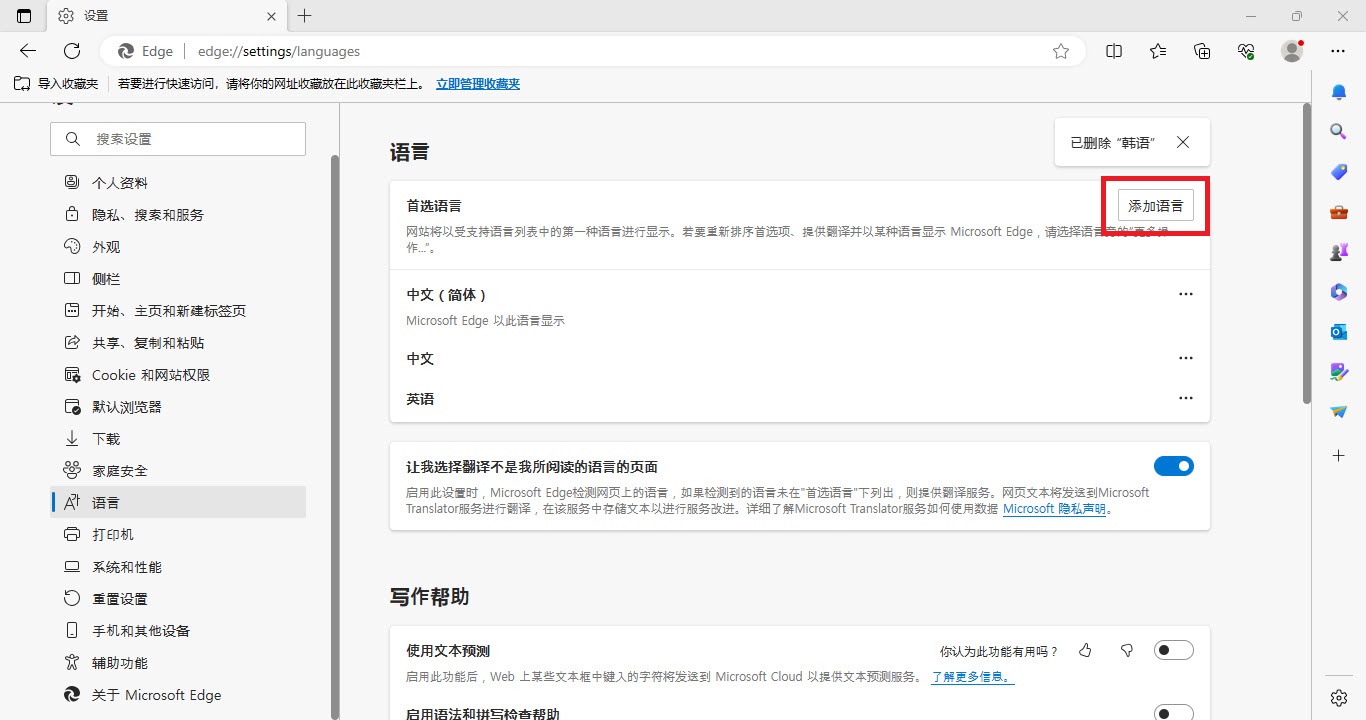Open 隐私、搜索和服务 settings
This screenshot has width=1366, height=720.
coord(178,215)
